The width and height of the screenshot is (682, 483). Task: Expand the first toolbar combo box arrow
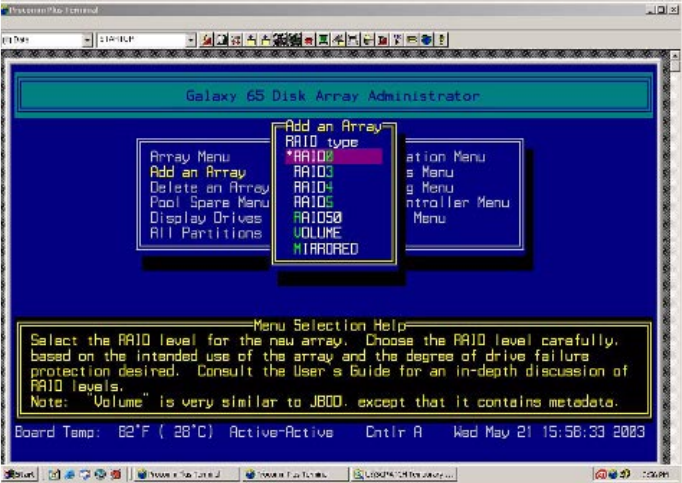88,39
